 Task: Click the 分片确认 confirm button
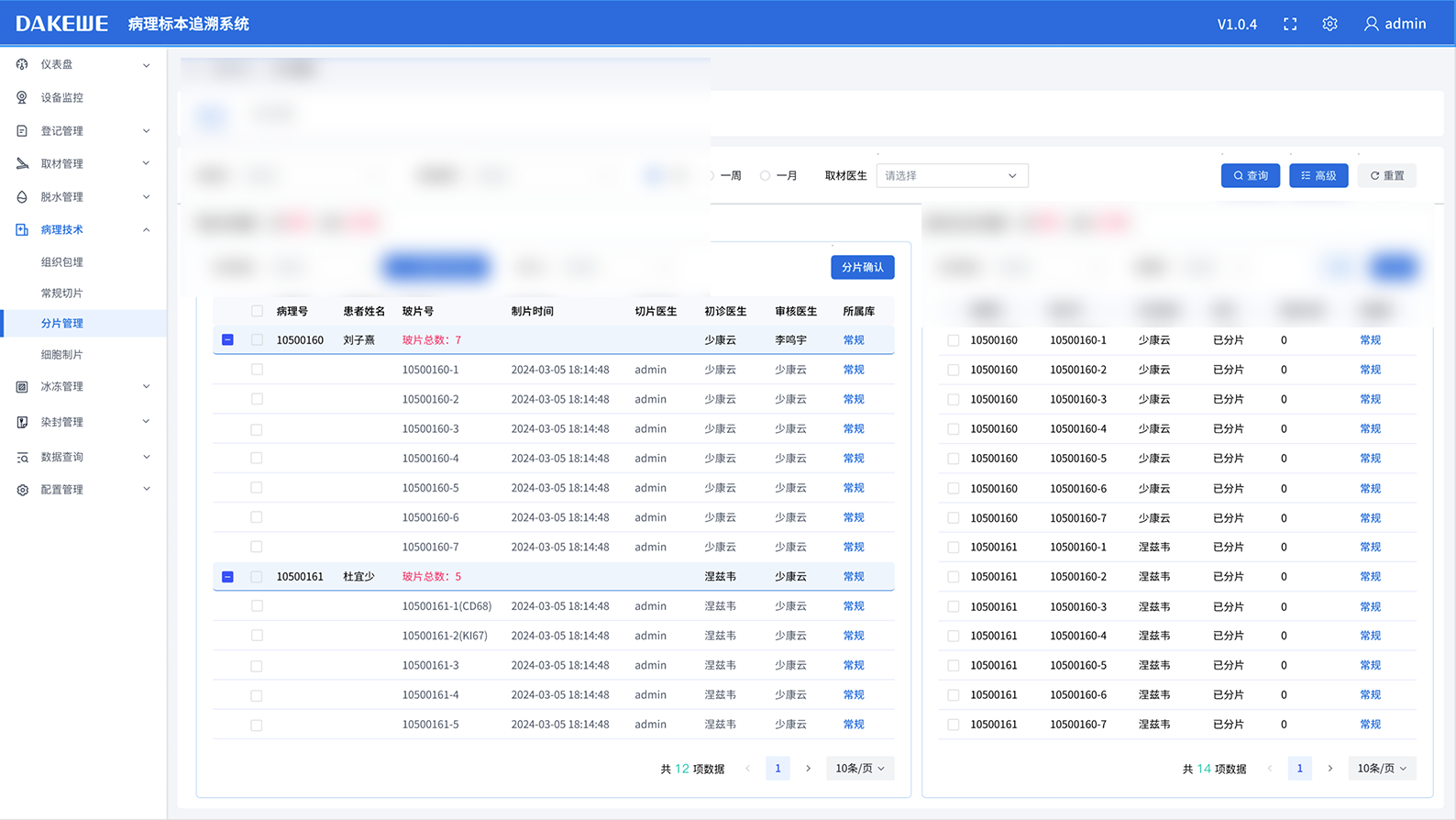(x=863, y=267)
